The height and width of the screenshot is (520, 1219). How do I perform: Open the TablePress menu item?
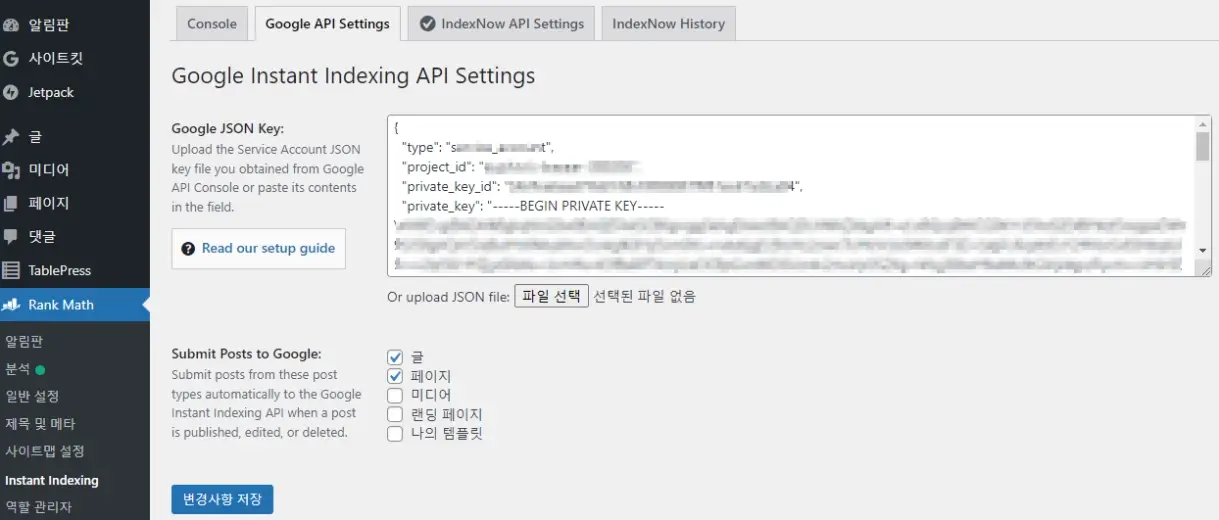(x=75, y=270)
